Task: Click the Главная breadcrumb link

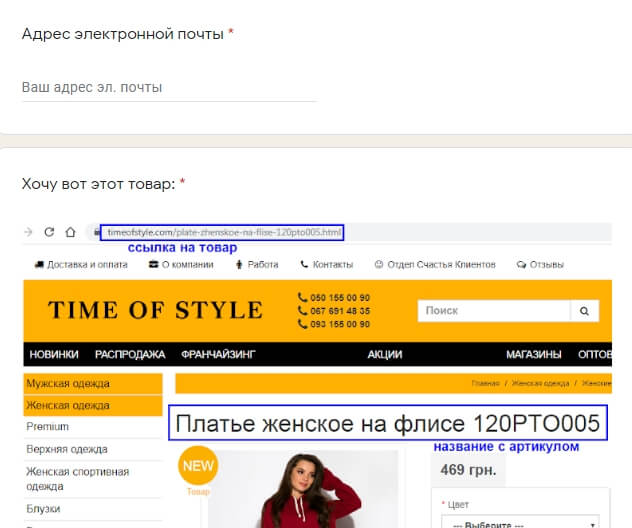Action: [x=485, y=383]
